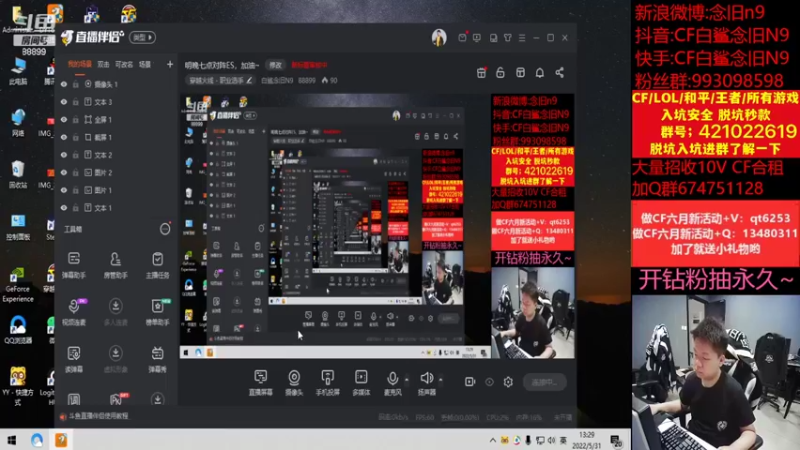Open the mail messages icon
Viewport: 800px width, 450px height.
(462, 38)
